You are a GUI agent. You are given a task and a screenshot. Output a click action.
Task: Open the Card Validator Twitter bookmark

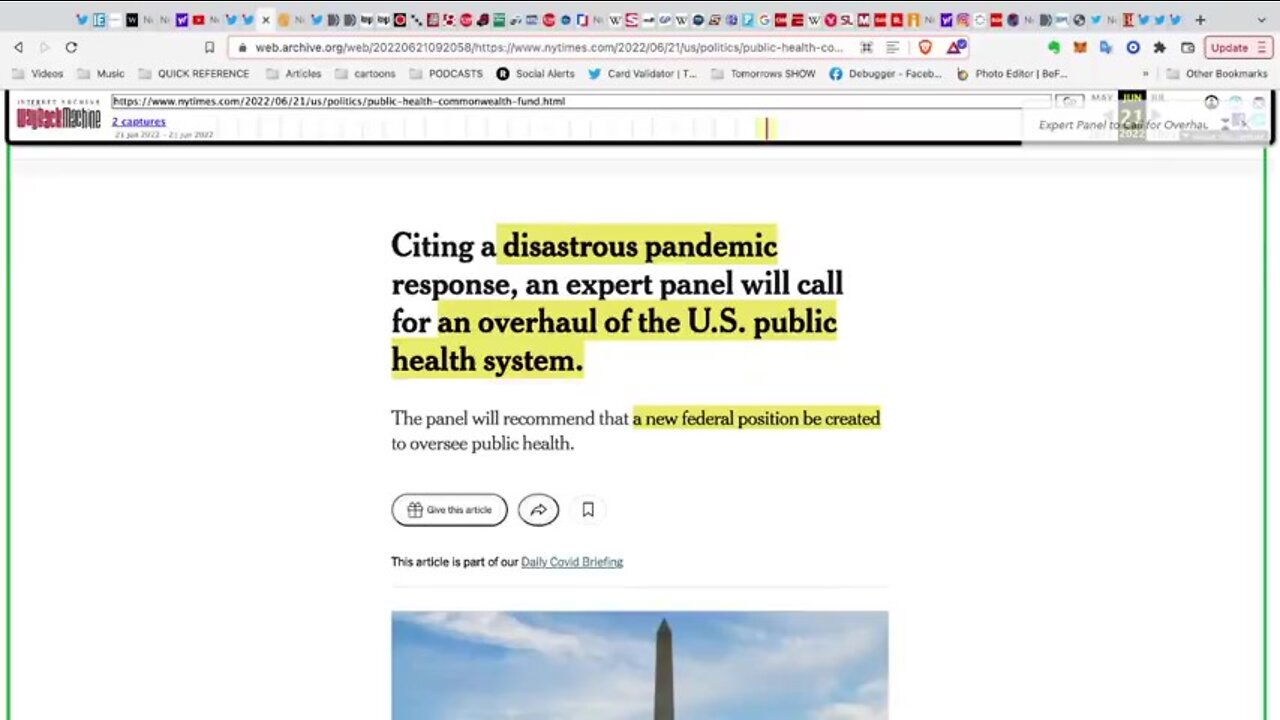(643, 74)
